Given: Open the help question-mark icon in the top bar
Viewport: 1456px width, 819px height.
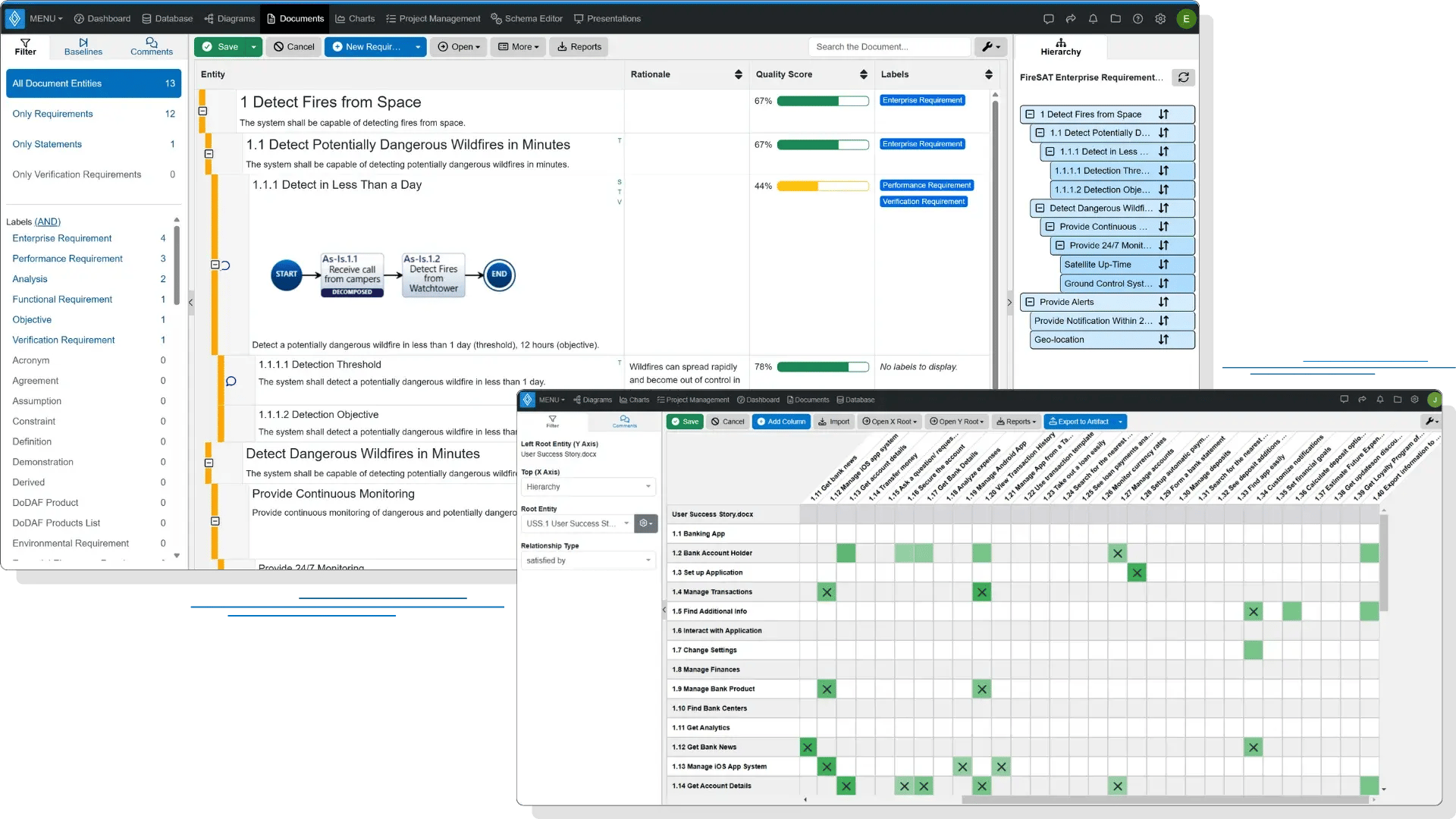Looking at the screenshot, I should pos(1137,19).
